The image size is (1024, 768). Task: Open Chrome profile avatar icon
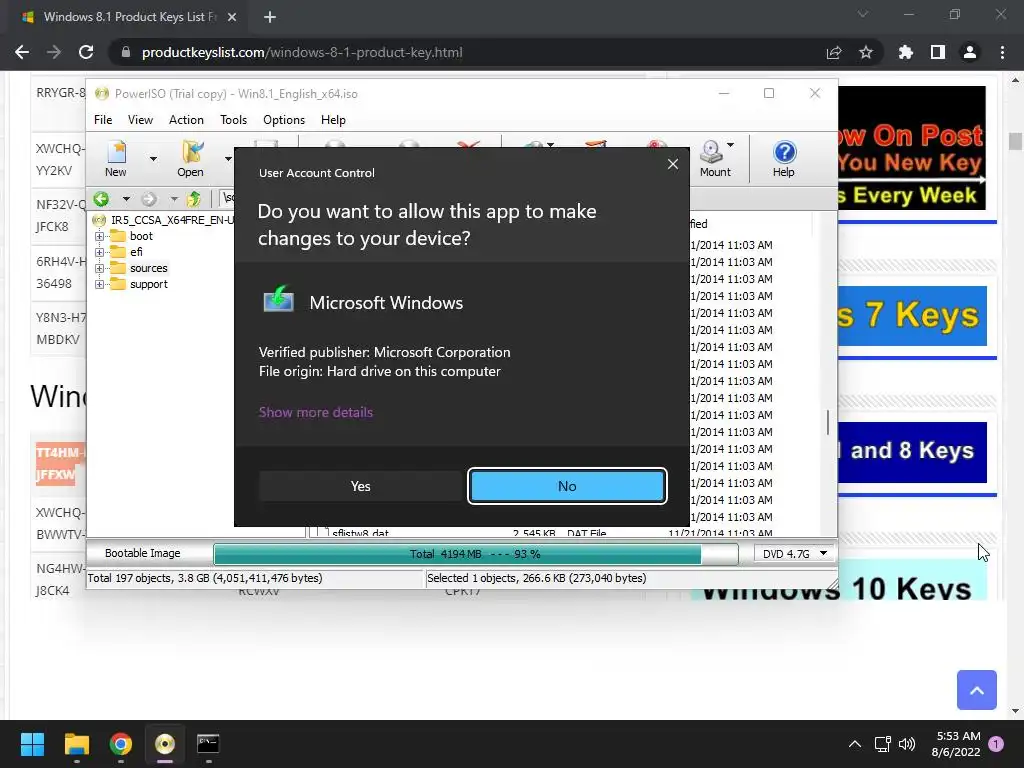pos(970,52)
